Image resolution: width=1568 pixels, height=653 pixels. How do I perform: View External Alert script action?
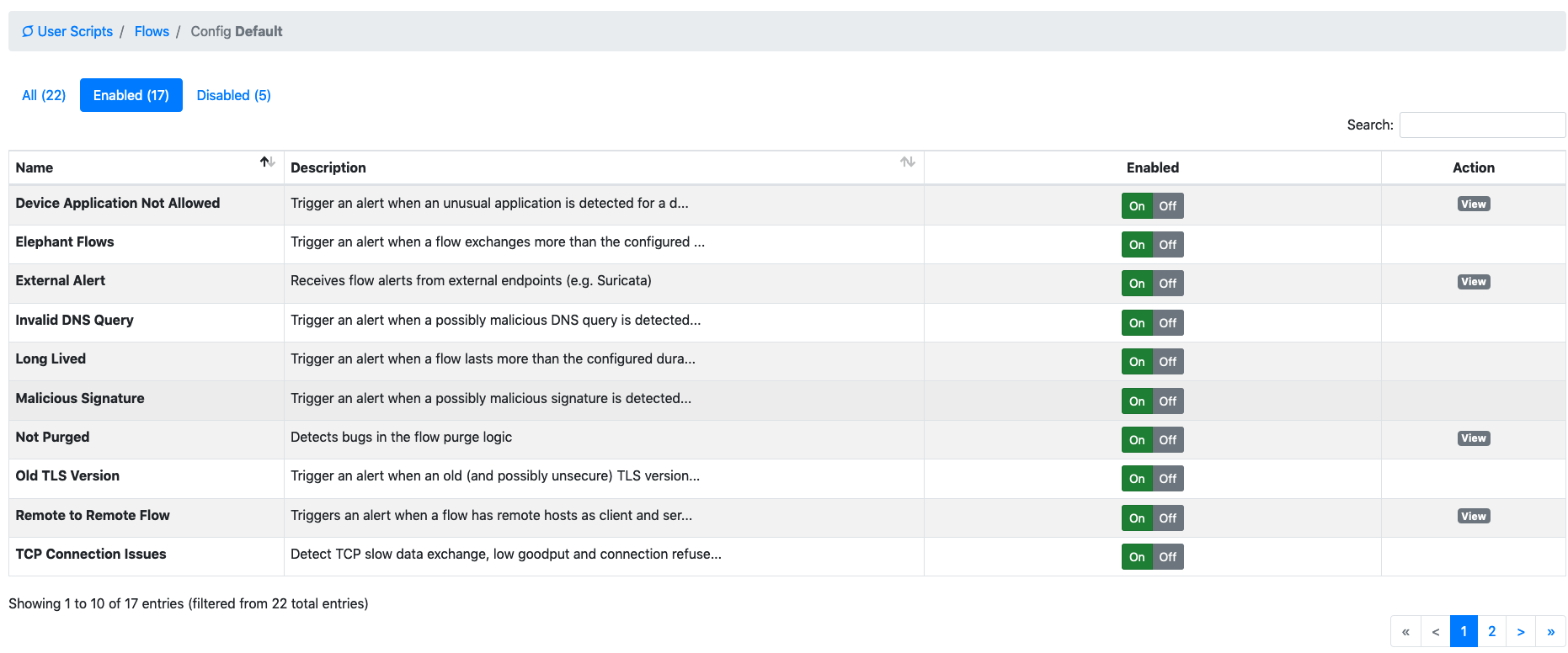[1474, 282]
